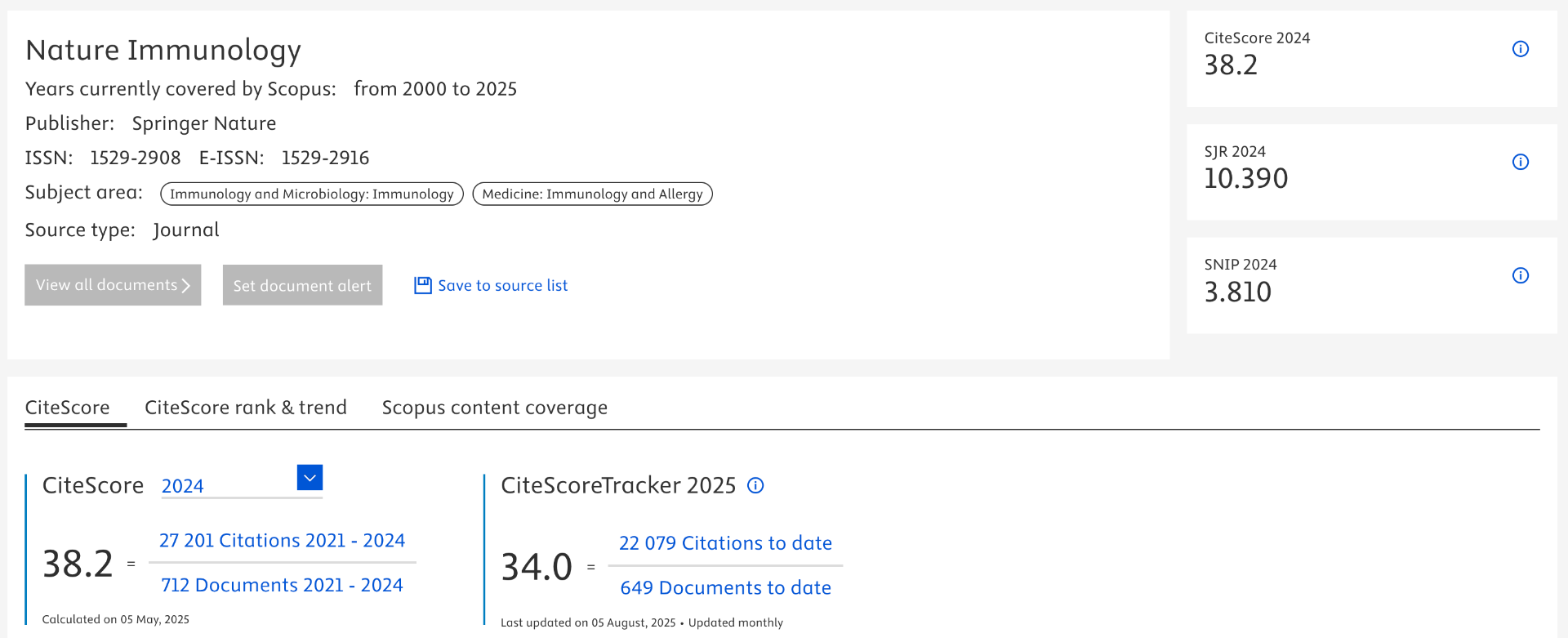The width and height of the screenshot is (1568, 638).
Task: Open 27 201 Citations 2021 - 2024
Action: pos(282,541)
